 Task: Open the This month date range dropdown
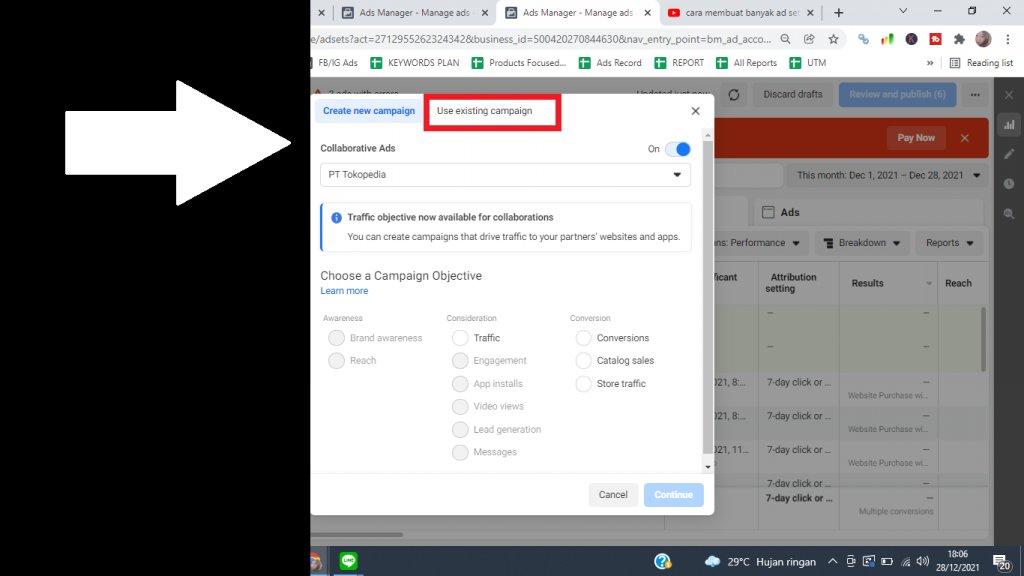[888, 175]
